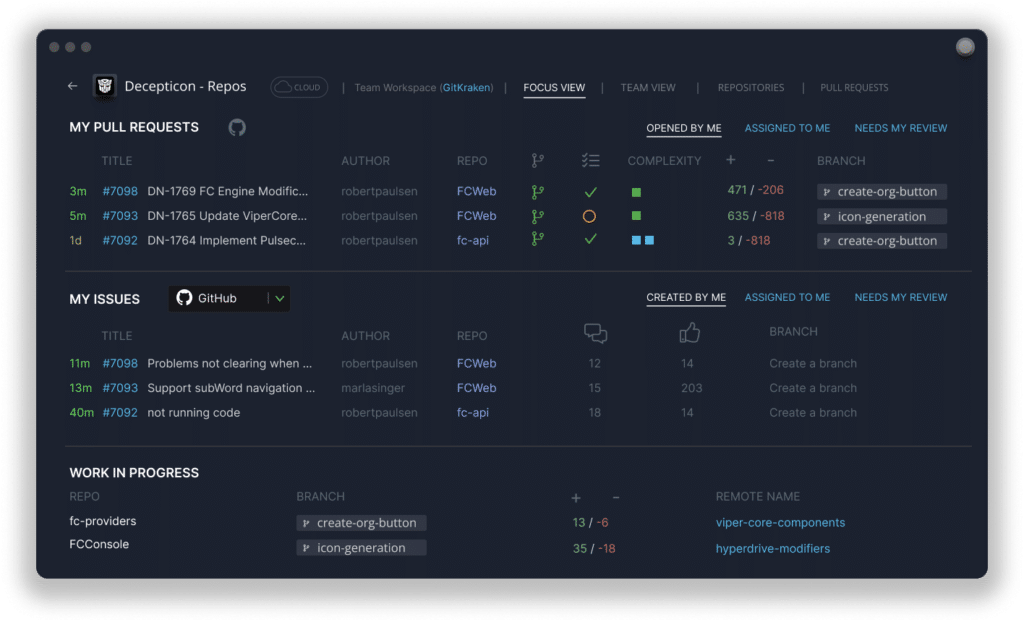Click the COMPLEXITY column header
This screenshot has height=622, width=1024.
(664, 161)
